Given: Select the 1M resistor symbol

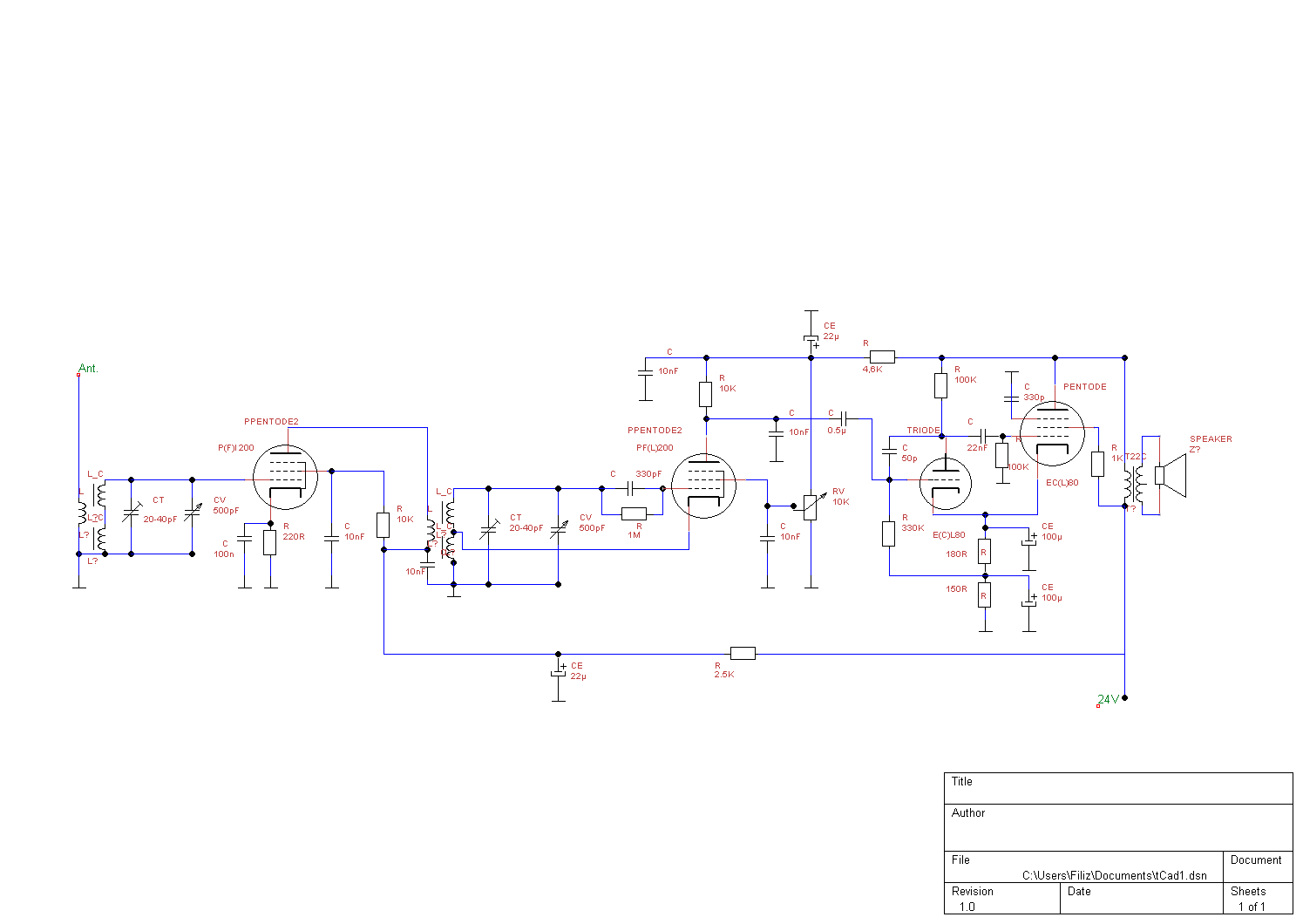Looking at the screenshot, I should point(634,513).
